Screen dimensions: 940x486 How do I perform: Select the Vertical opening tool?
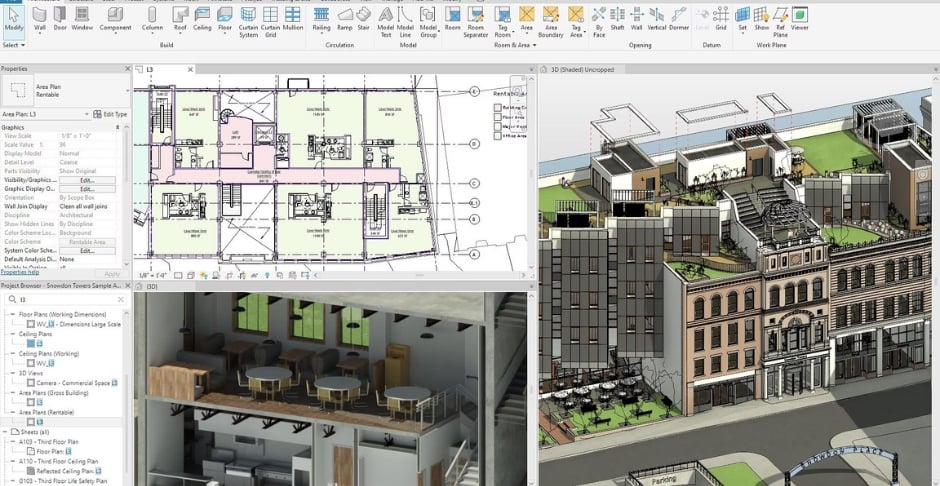click(656, 20)
